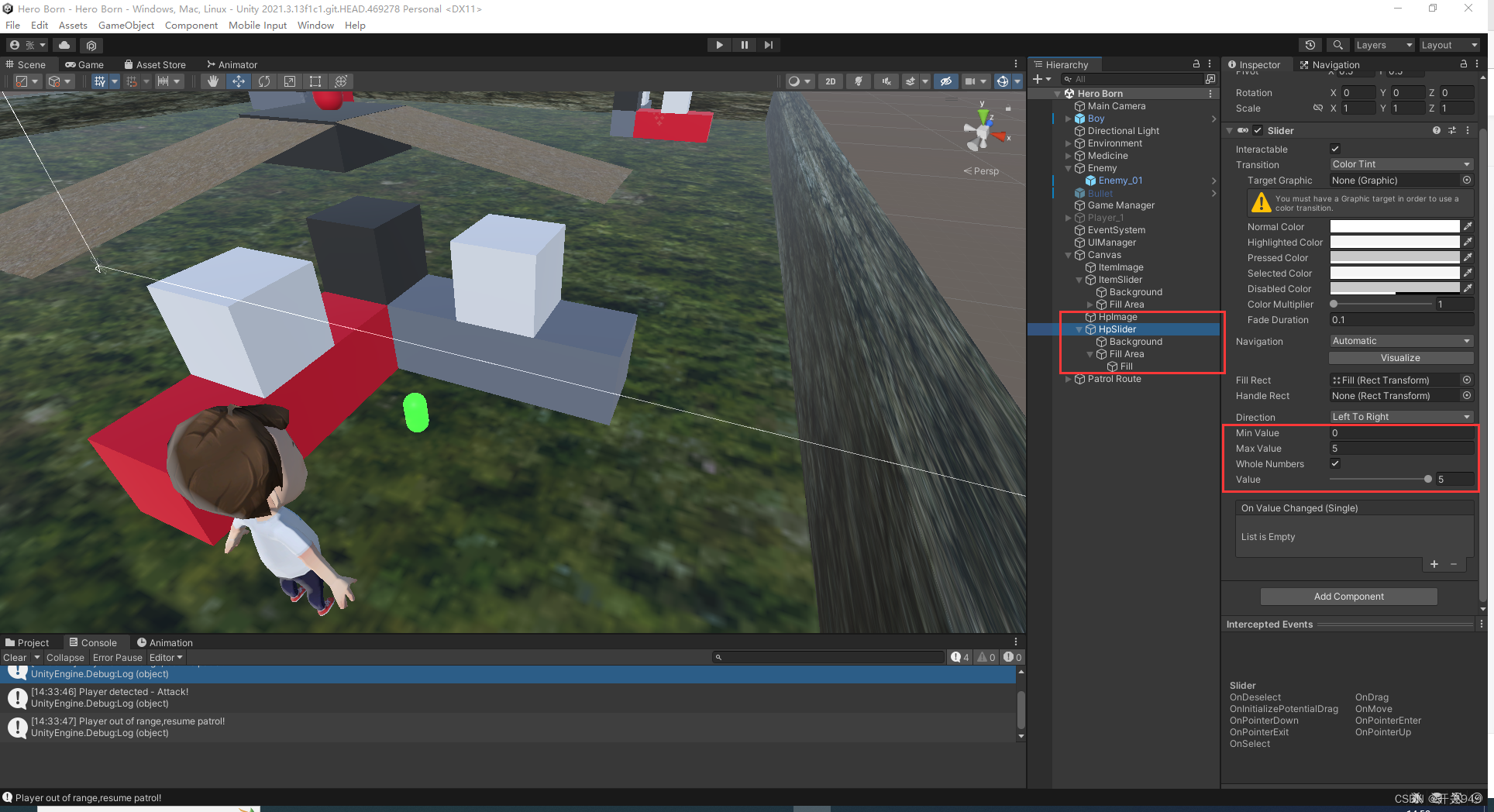The image size is (1494, 812).
Task: Toggle scene lighting icon
Action: [x=859, y=81]
